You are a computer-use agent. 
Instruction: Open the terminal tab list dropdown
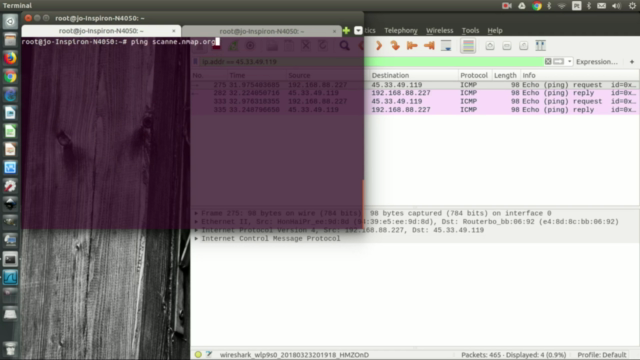pos(358,31)
